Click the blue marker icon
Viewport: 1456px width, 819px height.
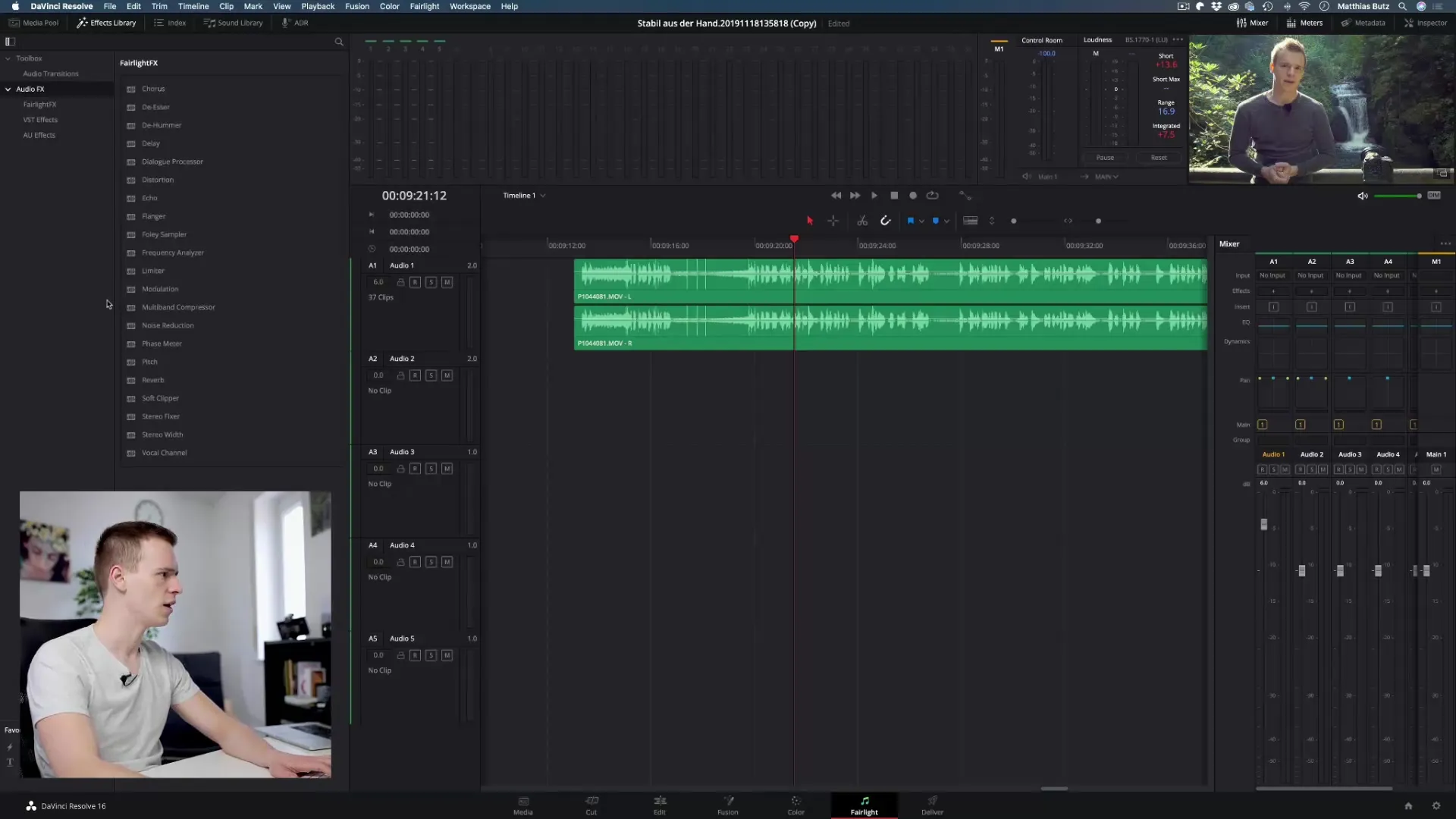(x=936, y=221)
